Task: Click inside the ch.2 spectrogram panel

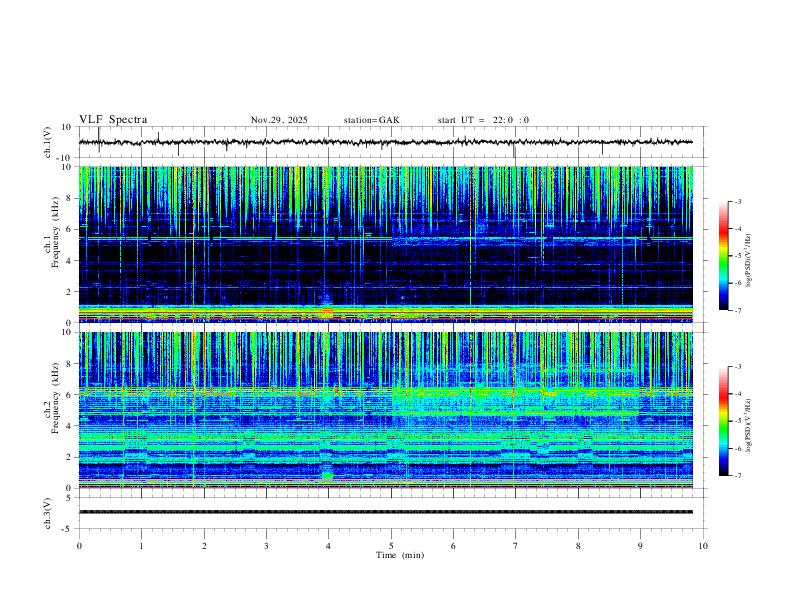Action: tap(385, 410)
